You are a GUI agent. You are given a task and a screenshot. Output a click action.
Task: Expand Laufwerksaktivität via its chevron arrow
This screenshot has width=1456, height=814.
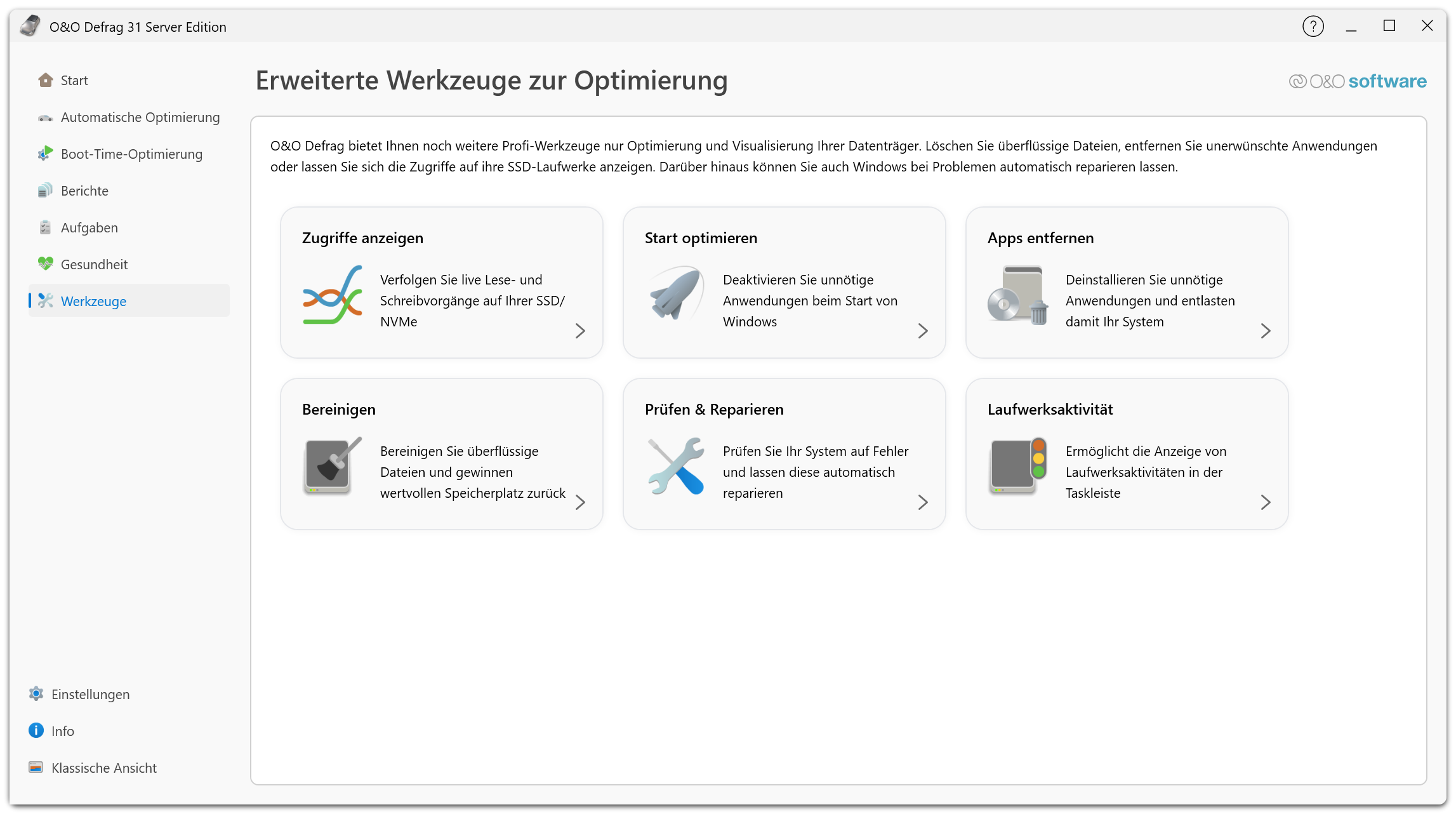tap(1266, 502)
